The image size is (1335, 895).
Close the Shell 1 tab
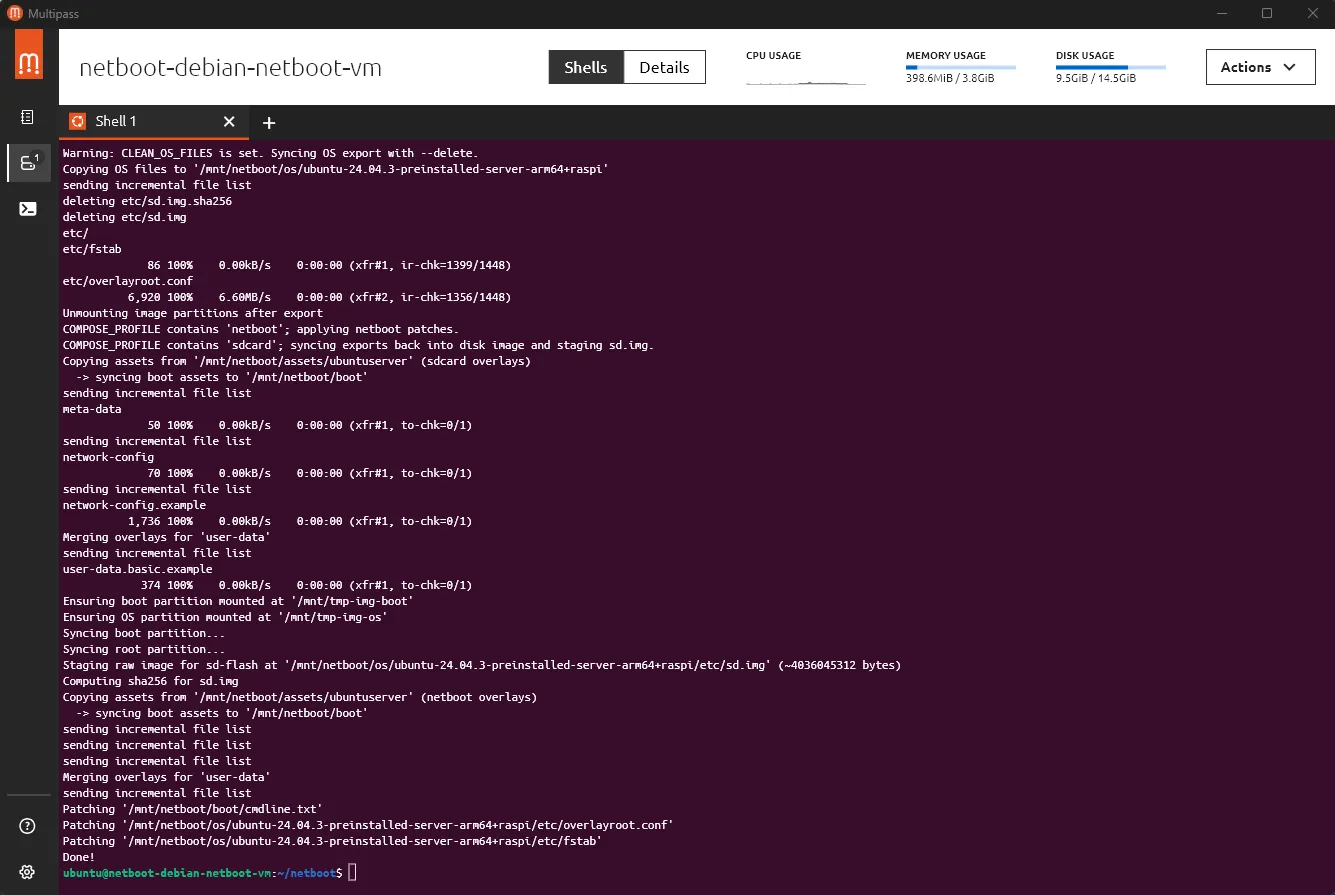tap(228, 121)
